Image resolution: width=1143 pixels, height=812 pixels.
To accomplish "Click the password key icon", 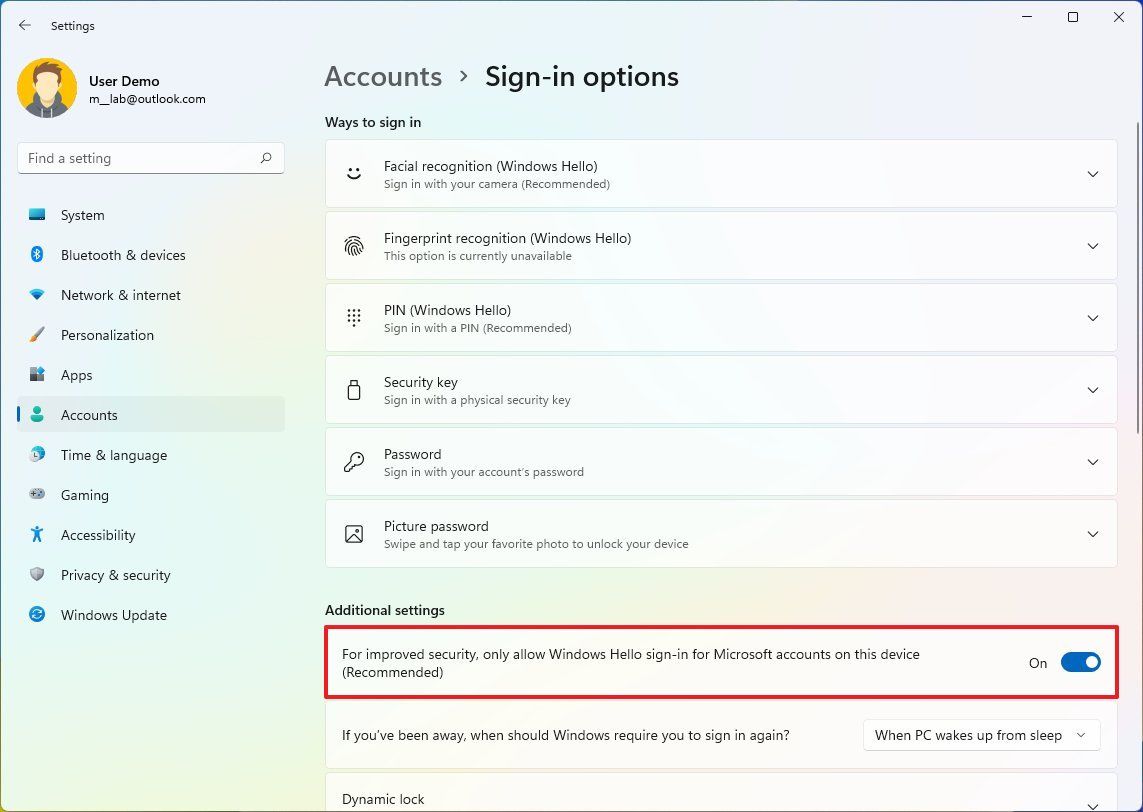I will [x=354, y=461].
